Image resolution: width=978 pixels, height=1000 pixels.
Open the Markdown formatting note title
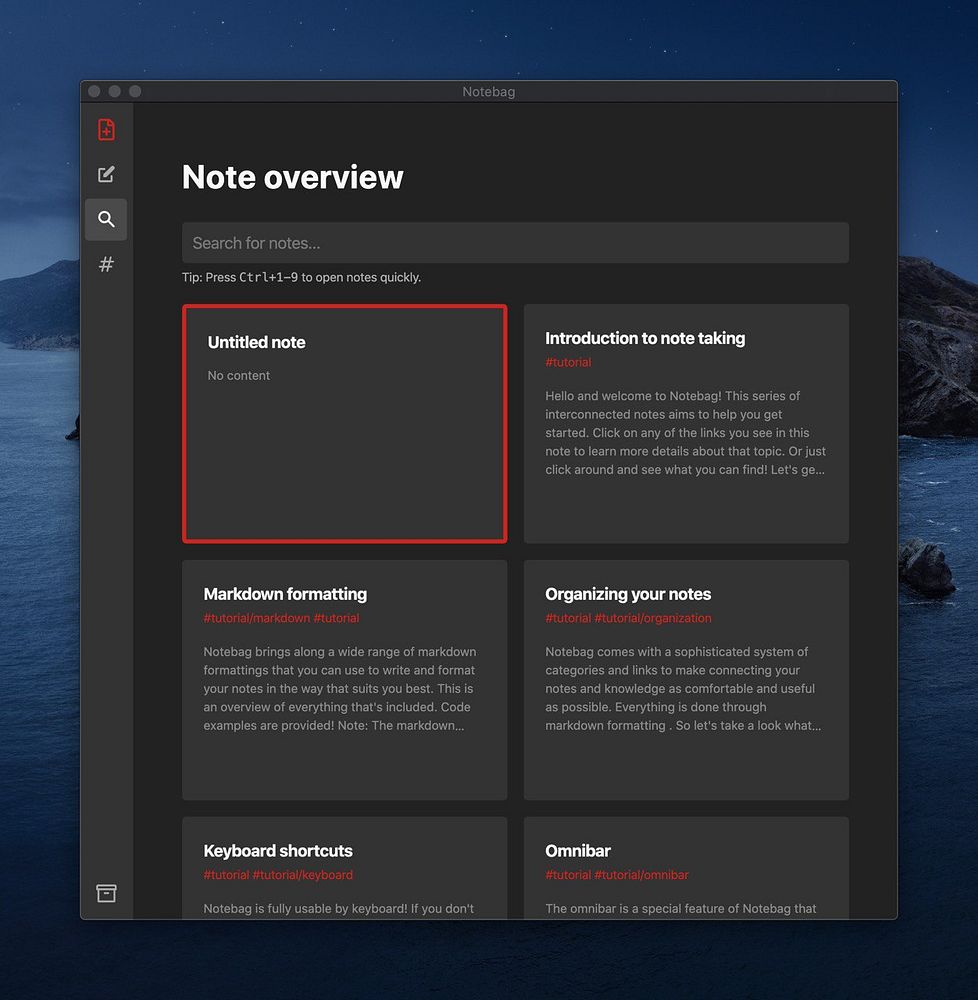pyautogui.click(x=285, y=594)
